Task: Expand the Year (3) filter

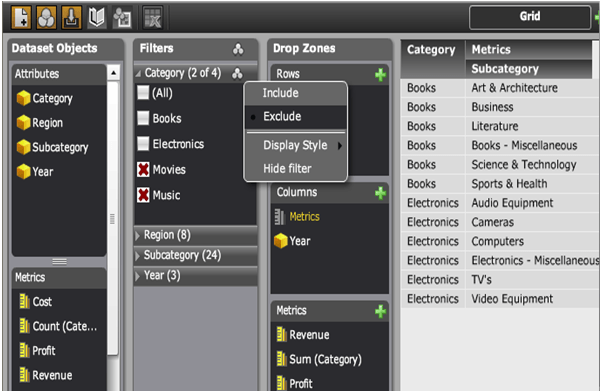Action: (x=138, y=276)
